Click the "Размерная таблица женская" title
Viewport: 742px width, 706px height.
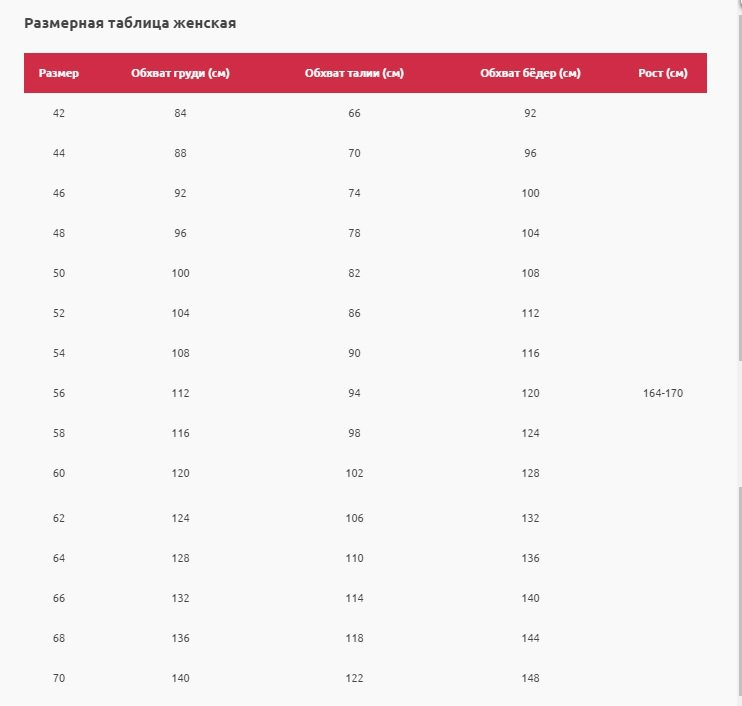point(130,22)
